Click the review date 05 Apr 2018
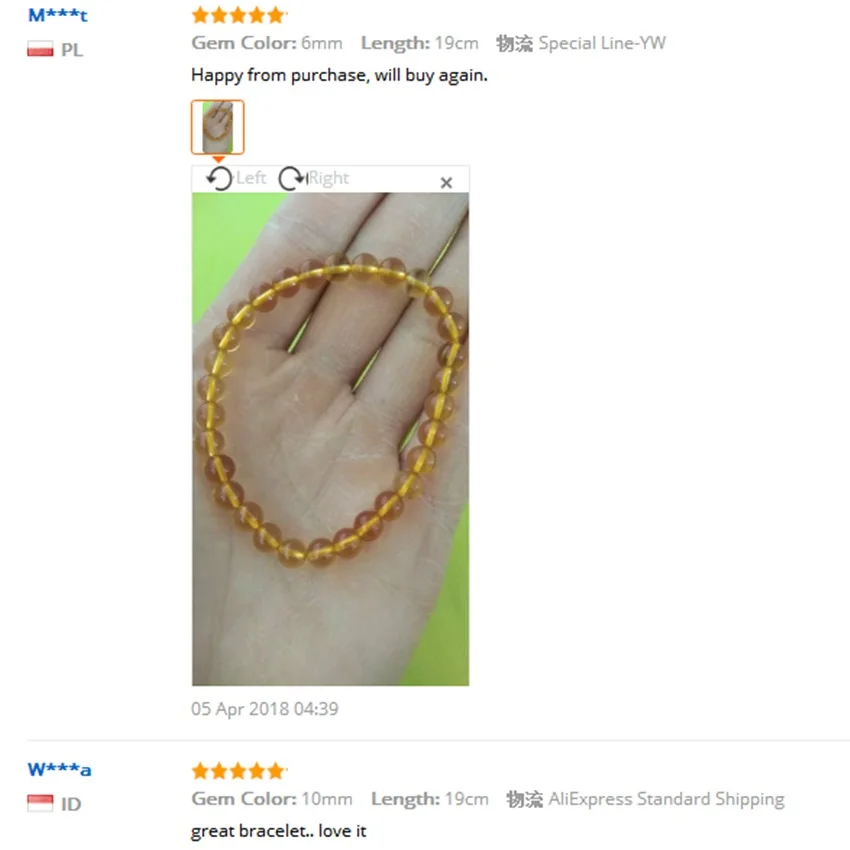 265,709
